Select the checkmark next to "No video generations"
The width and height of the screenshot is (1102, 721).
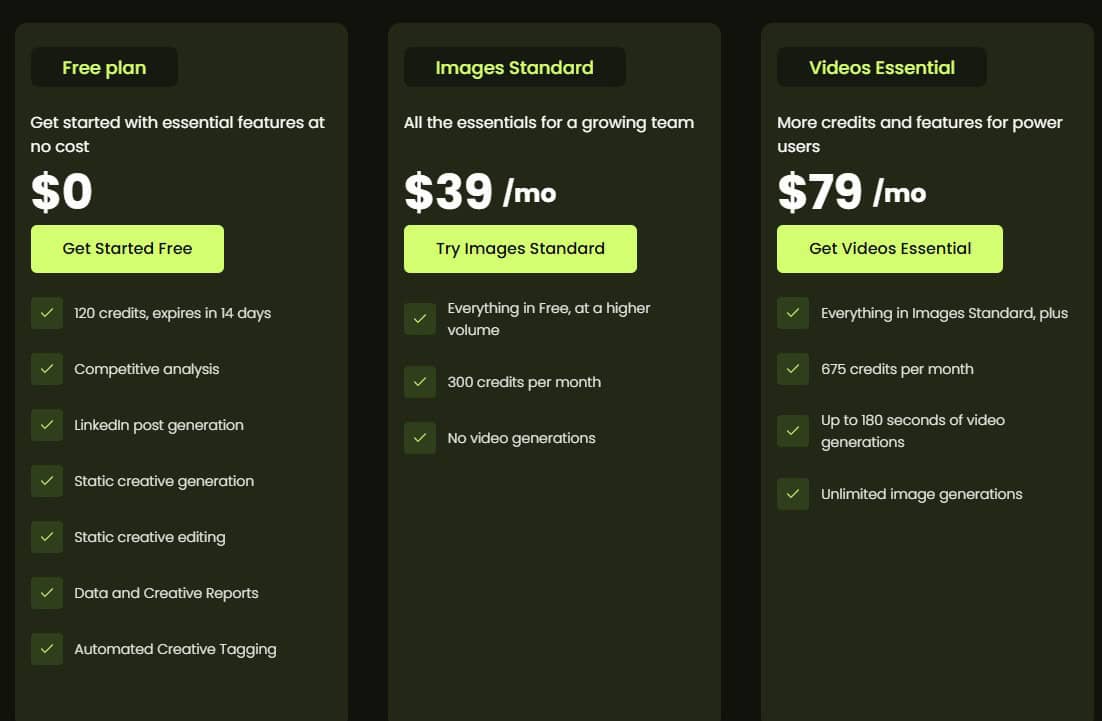[420, 438]
